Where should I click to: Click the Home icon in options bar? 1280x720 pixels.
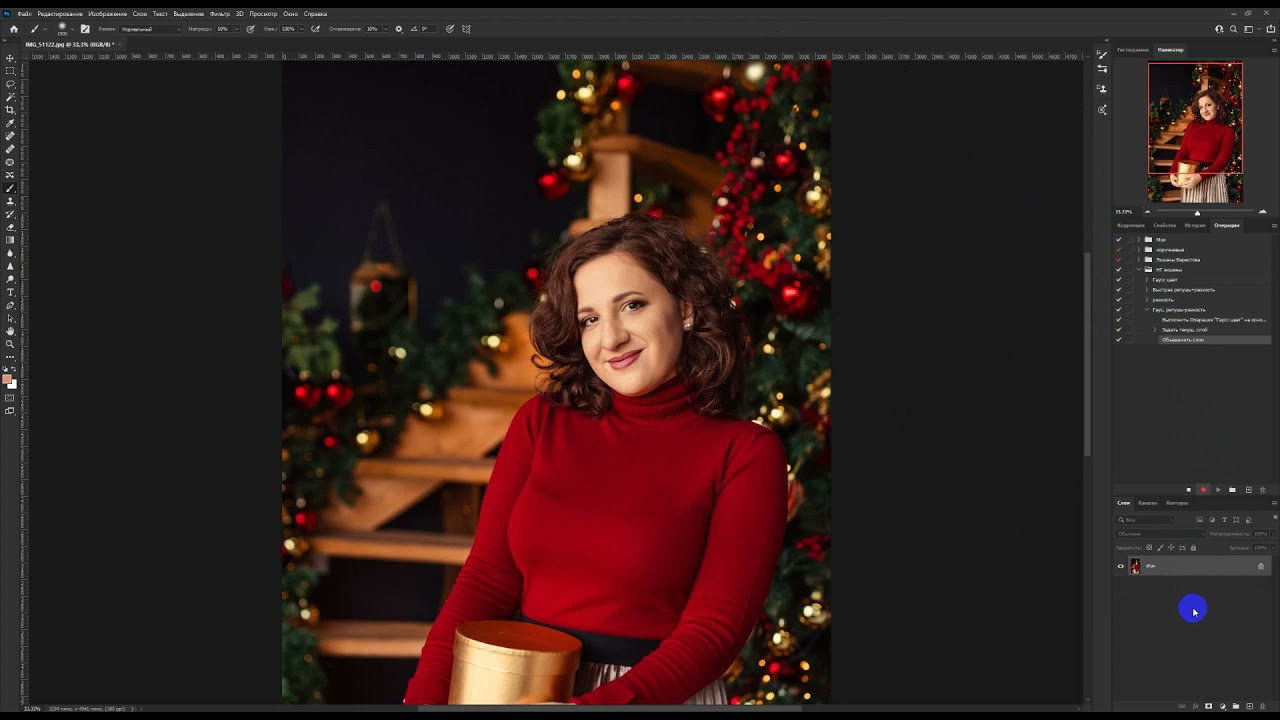14,29
